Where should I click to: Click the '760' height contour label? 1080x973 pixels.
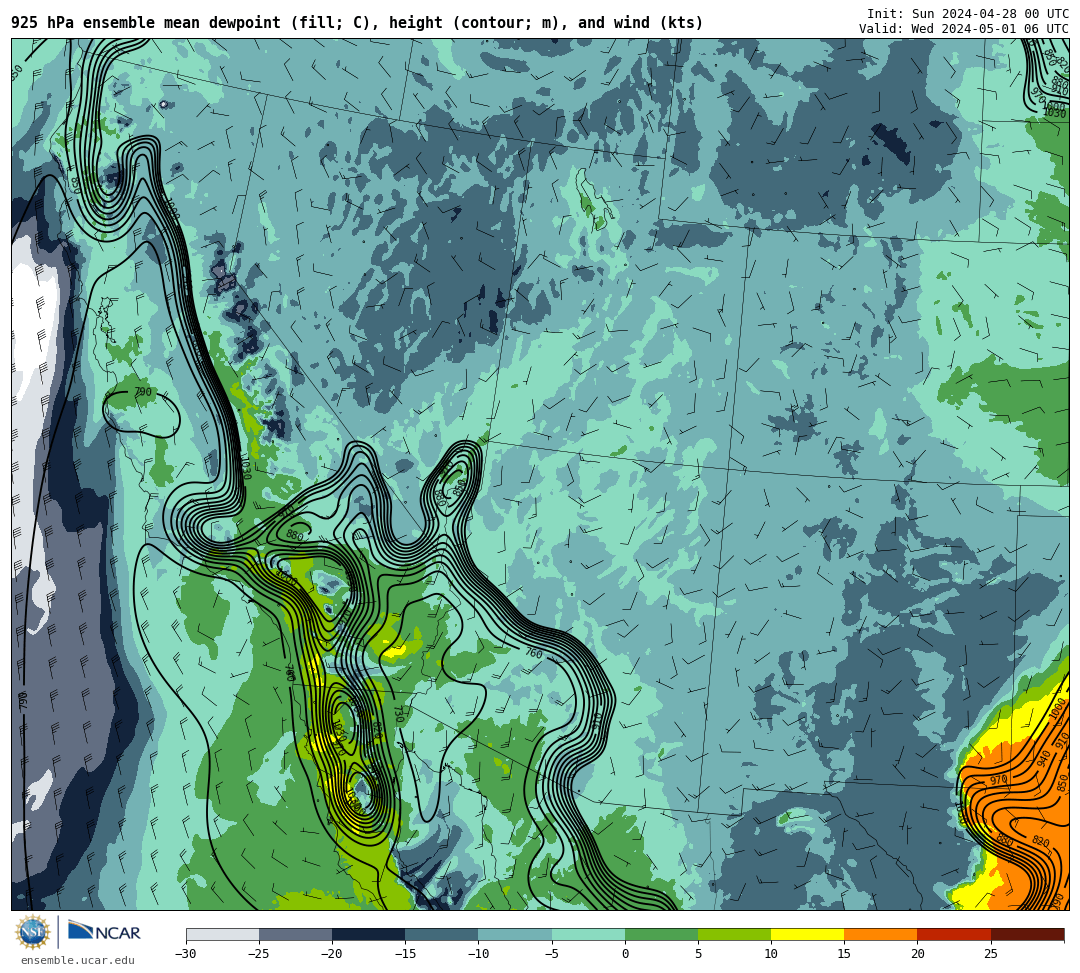click(534, 653)
